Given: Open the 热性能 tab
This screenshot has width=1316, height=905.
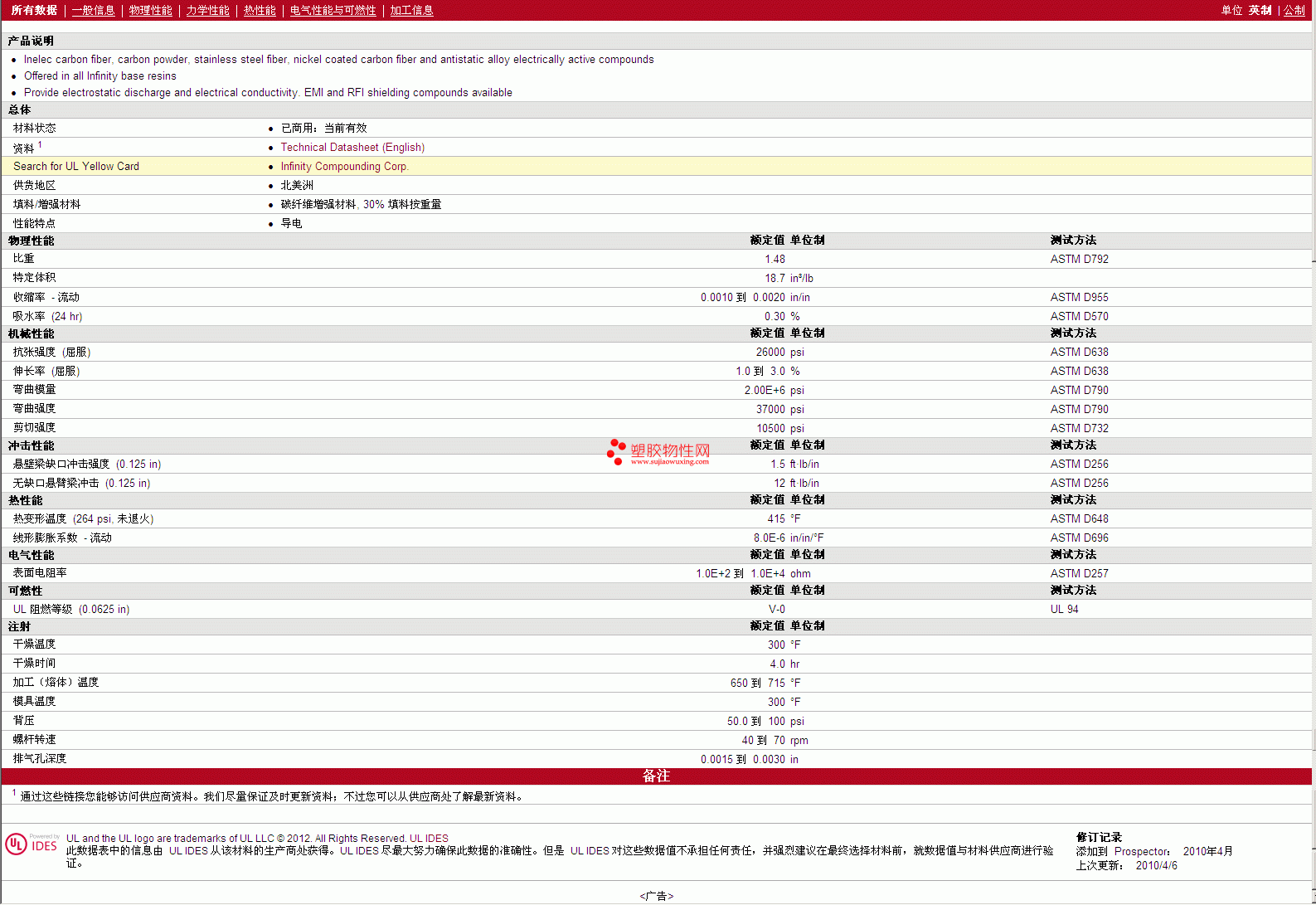Looking at the screenshot, I should click(x=260, y=10).
